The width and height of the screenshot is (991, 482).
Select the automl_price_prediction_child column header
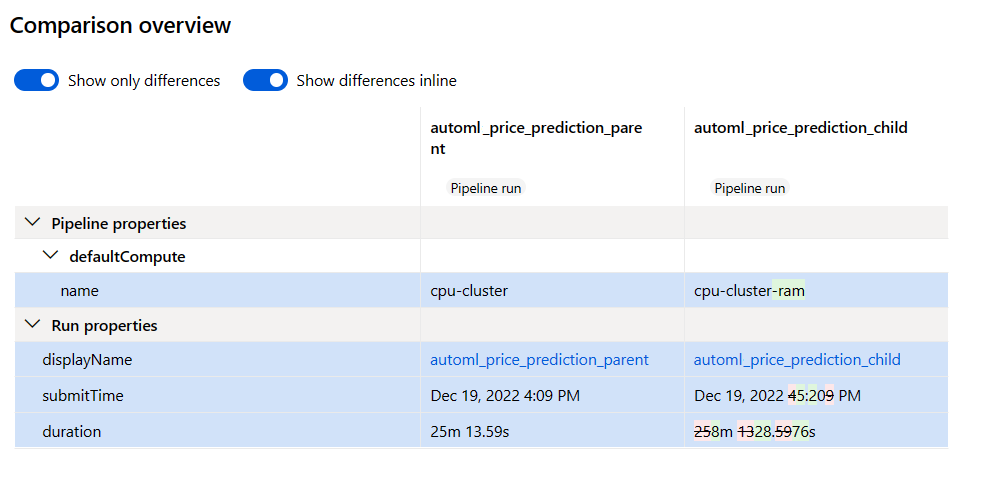(x=800, y=128)
